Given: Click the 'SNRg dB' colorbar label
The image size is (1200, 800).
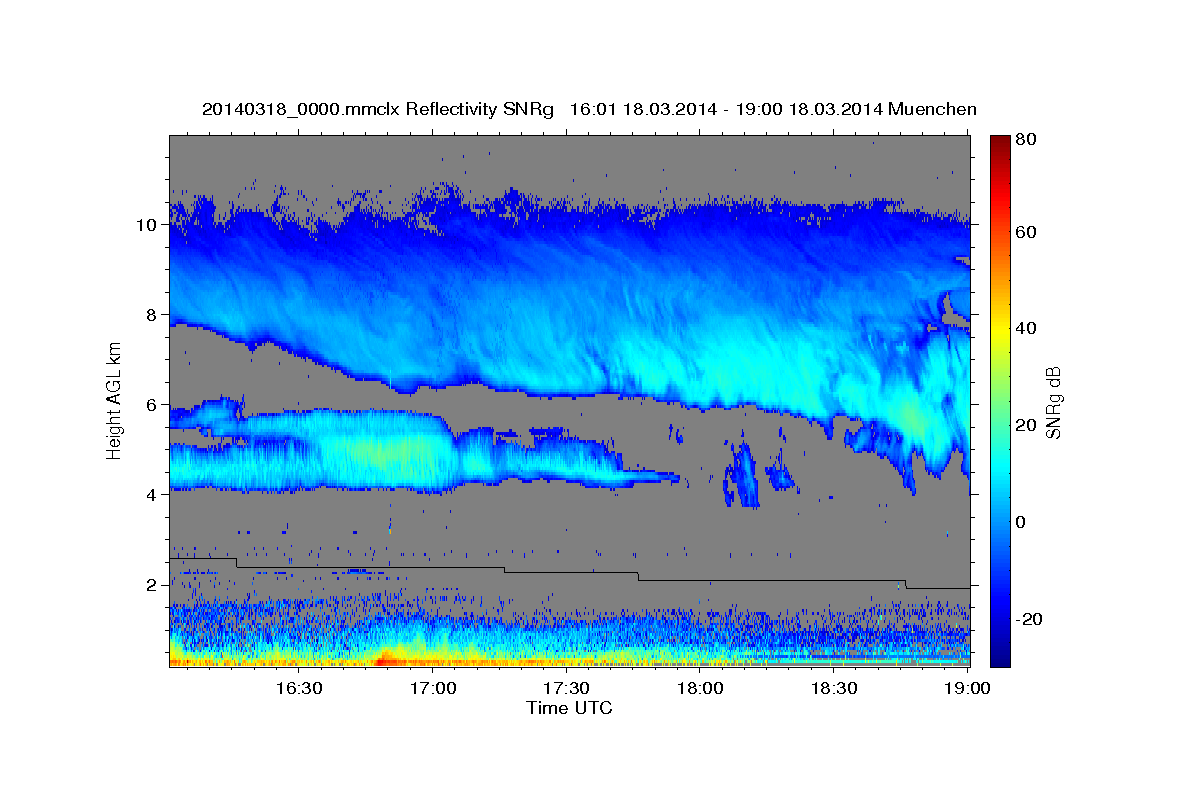Looking at the screenshot, I should [x=1052, y=402].
